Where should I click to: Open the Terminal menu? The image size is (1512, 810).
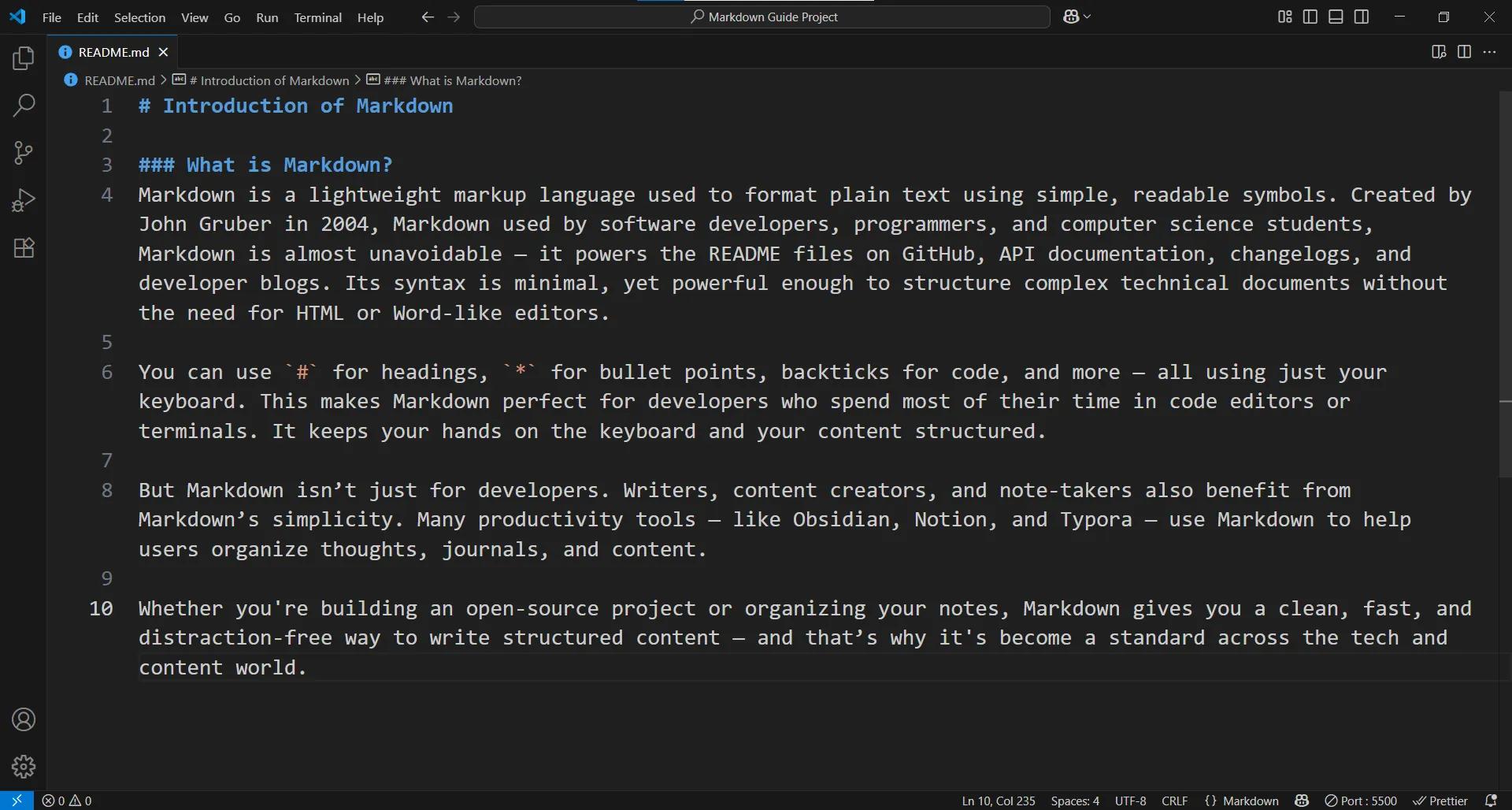pyautogui.click(x=317, y=17)
